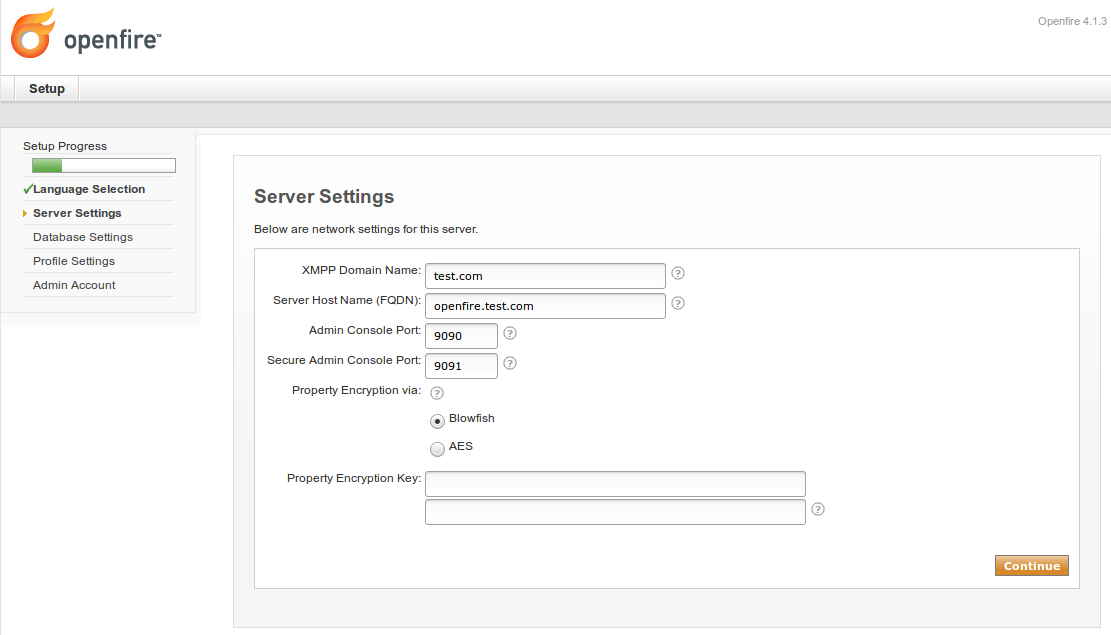Open help icon for Property Encryption via
1111x635 pixels.
[x=437, y=393]
